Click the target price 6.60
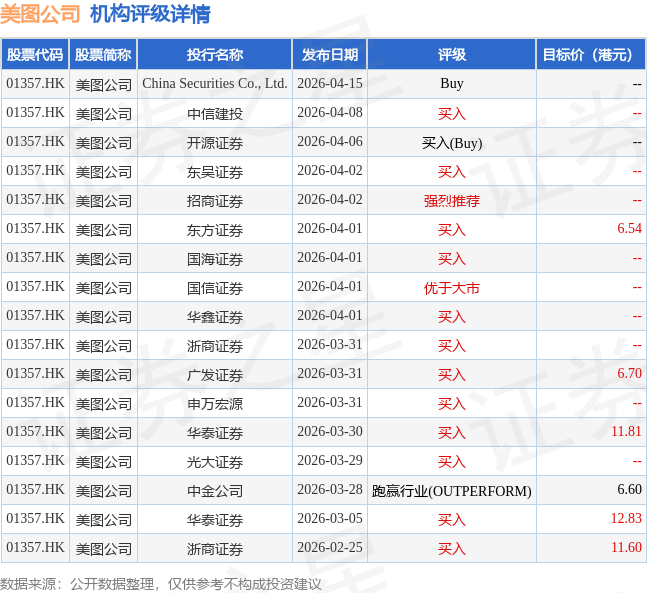647x593 pixels. (629, 489)
